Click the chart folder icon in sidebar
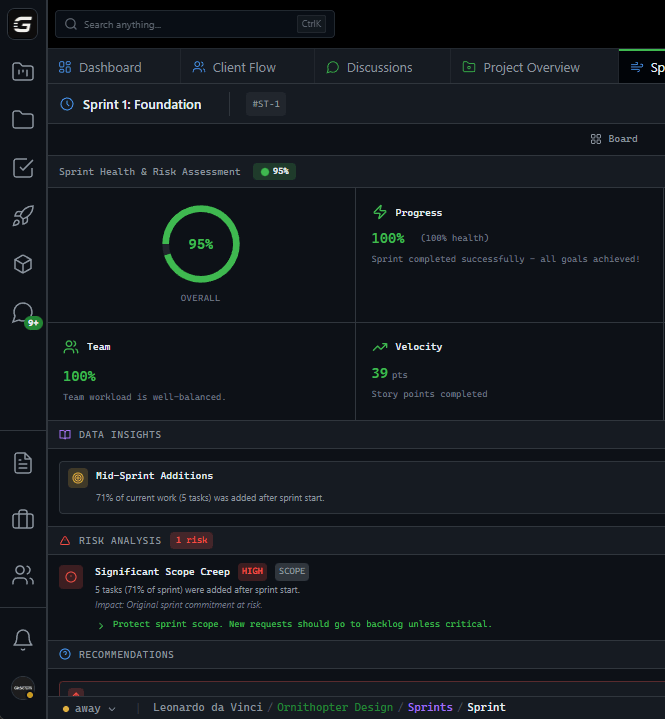The width and height of the screenshot is (665, 719). pyautogui.click(x=23, y=72)
